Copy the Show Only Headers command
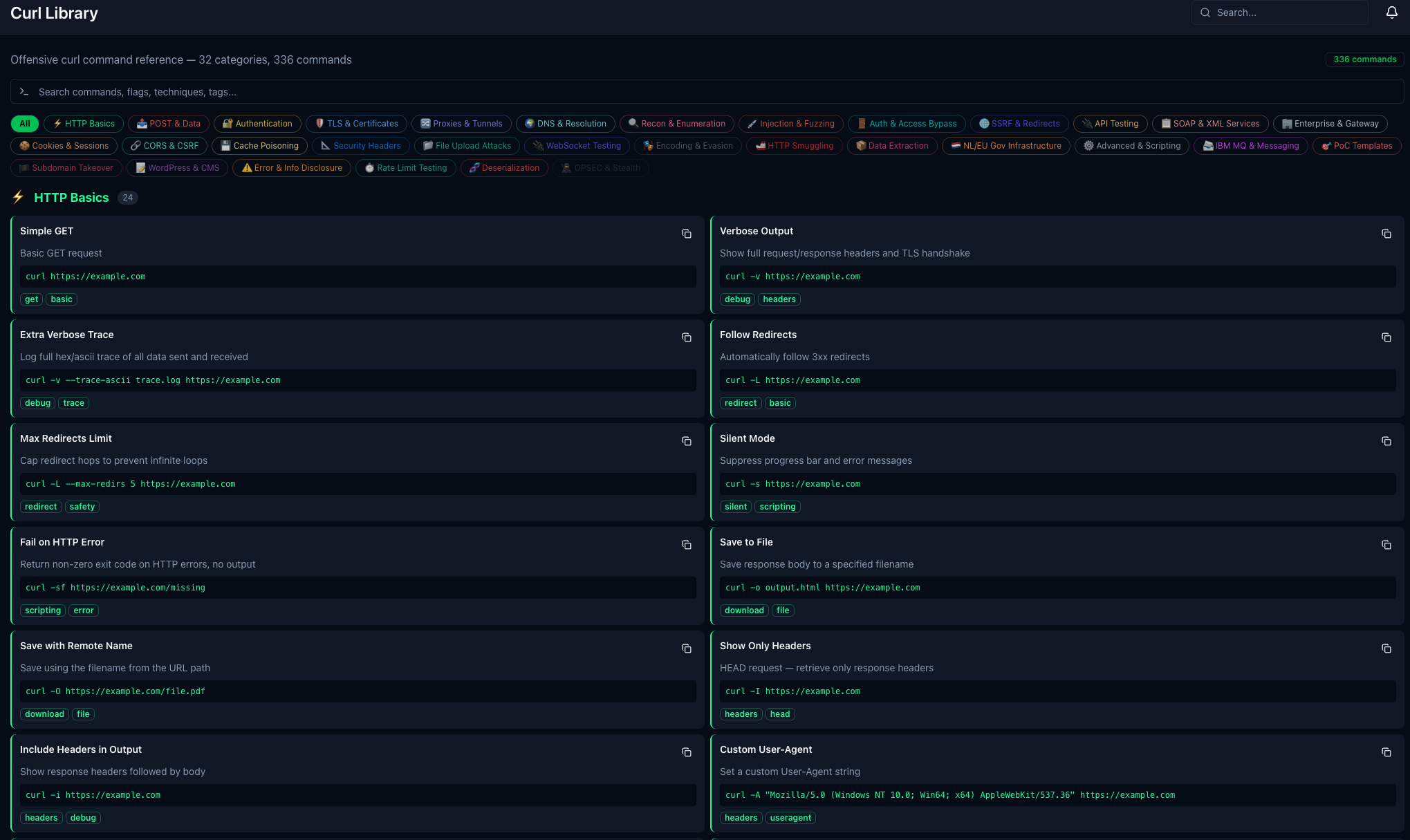Viewport: 1410px width, 840px height. pos(1386,648)
